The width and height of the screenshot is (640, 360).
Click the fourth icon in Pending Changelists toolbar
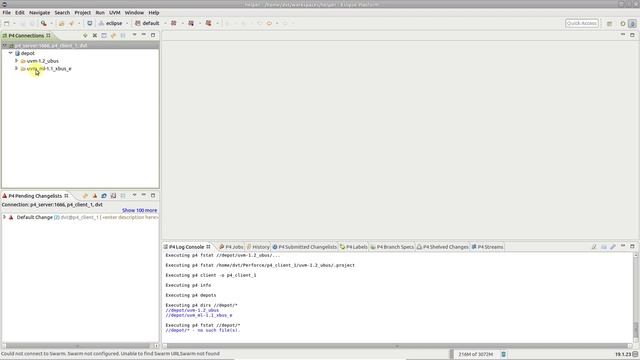113,196
